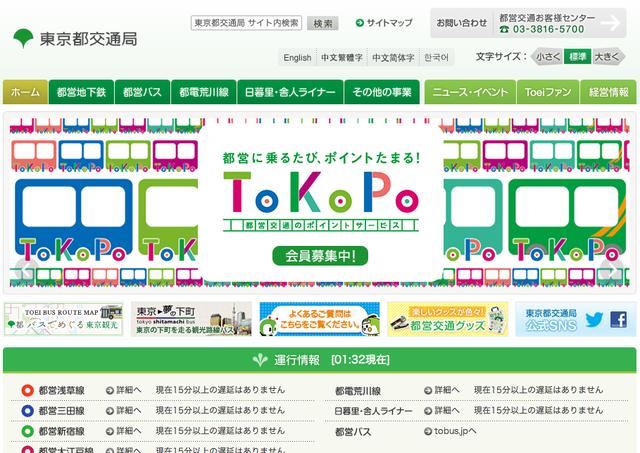Advance to next carousel slide arrow
Screen dimensions: 640x453
[x=611, y=269]
